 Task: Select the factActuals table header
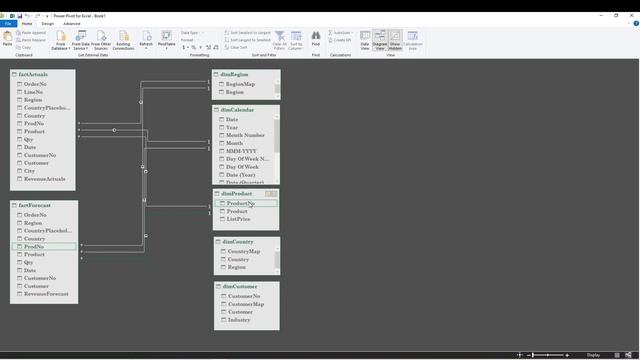pos(42,74)
